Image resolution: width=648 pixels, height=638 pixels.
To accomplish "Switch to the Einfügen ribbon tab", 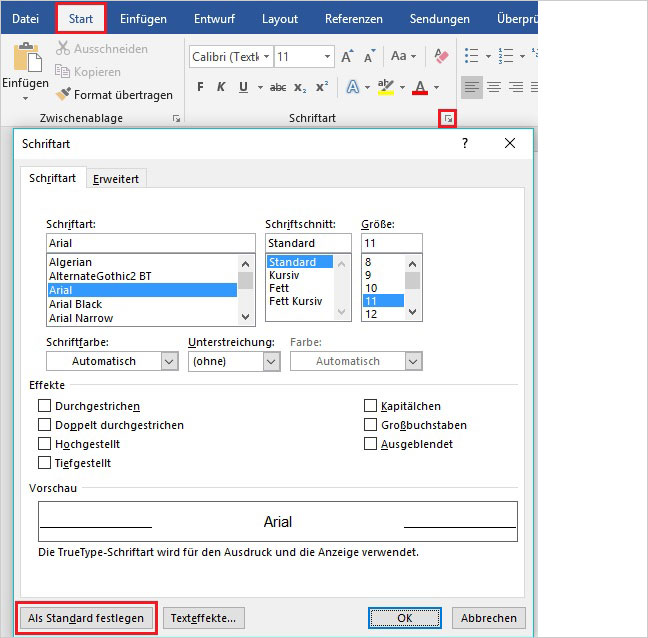I will (x=143, y=19).
